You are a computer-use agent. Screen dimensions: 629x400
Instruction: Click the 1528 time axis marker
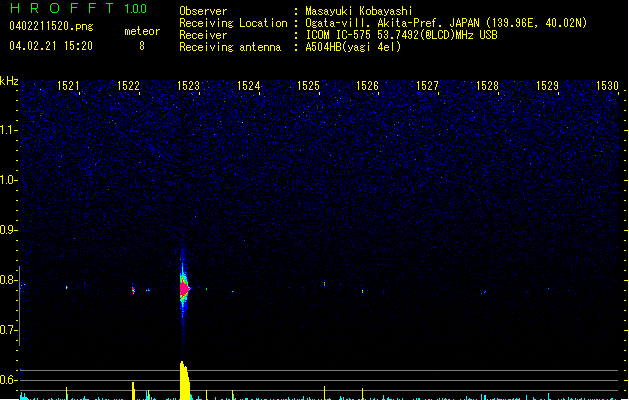[487, 86]
